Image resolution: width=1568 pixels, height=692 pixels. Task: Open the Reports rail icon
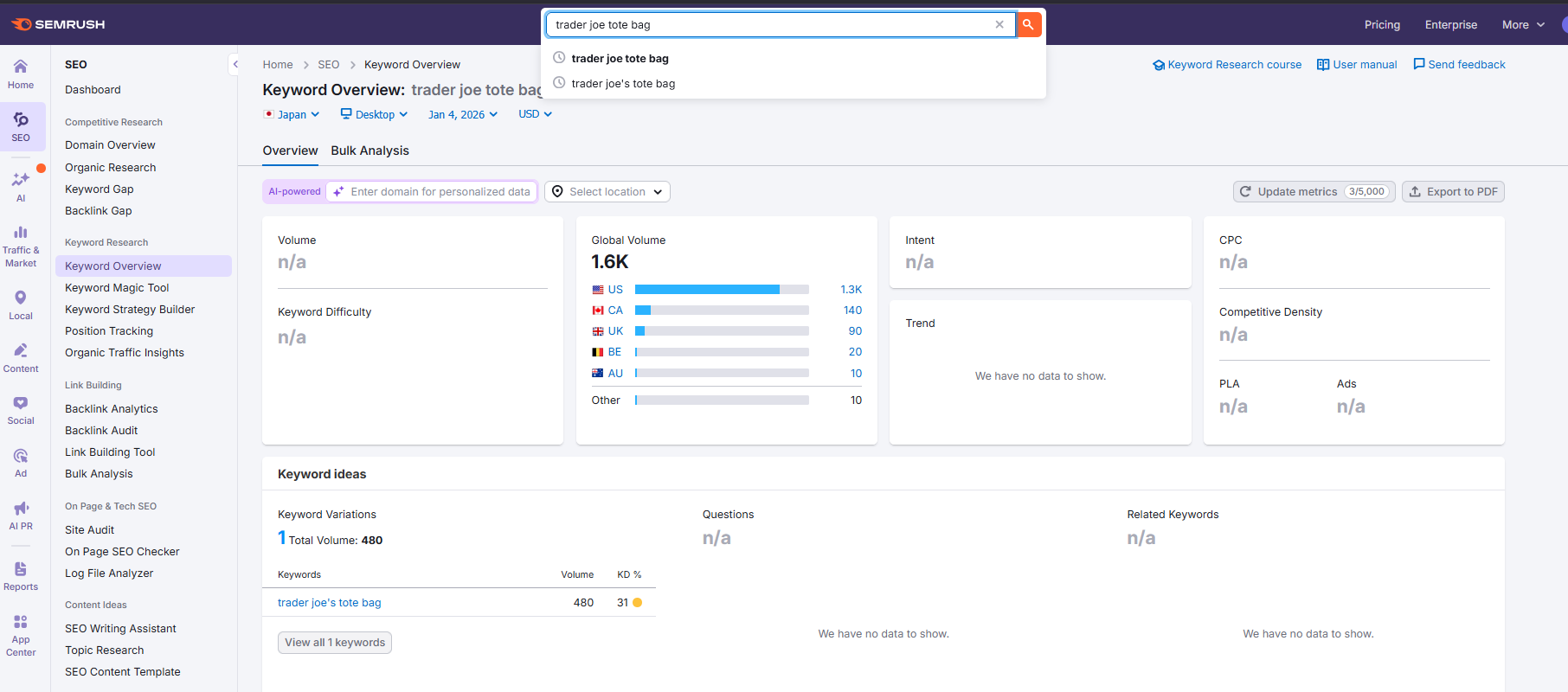21,576
